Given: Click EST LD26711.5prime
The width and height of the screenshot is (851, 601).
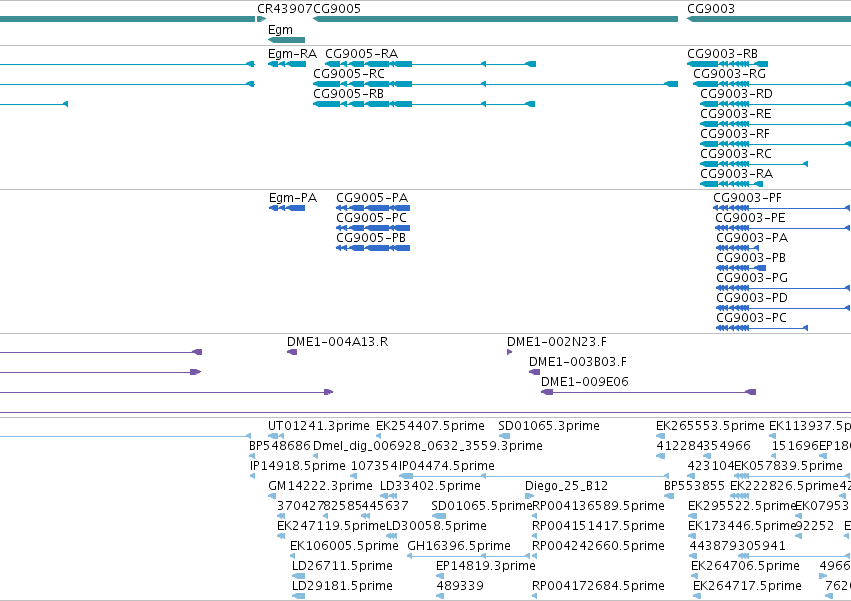Looking at the screenshot, I should tap(298, 576).
